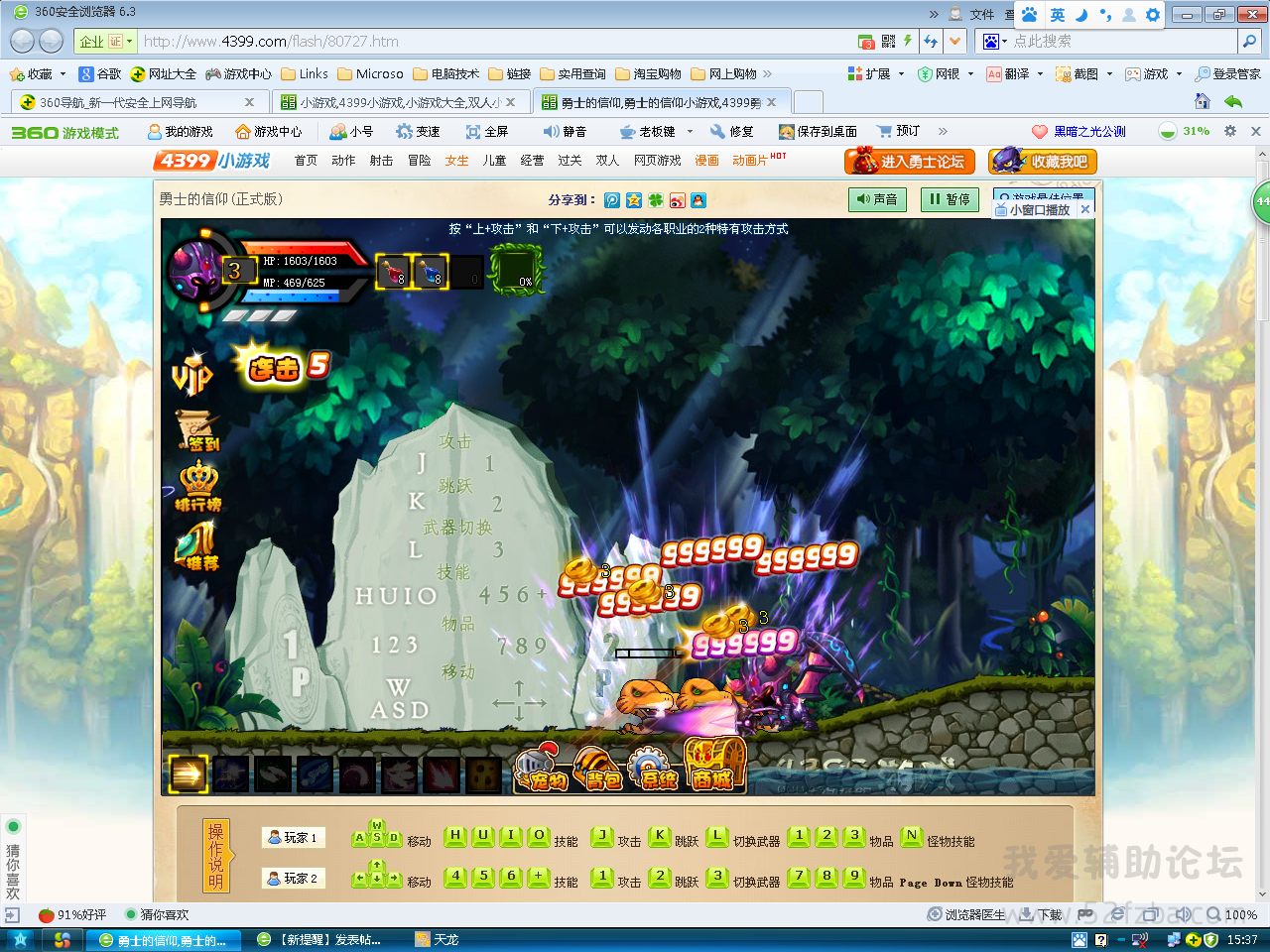Click the green undo arrow on tab bar

[1233, 101]
